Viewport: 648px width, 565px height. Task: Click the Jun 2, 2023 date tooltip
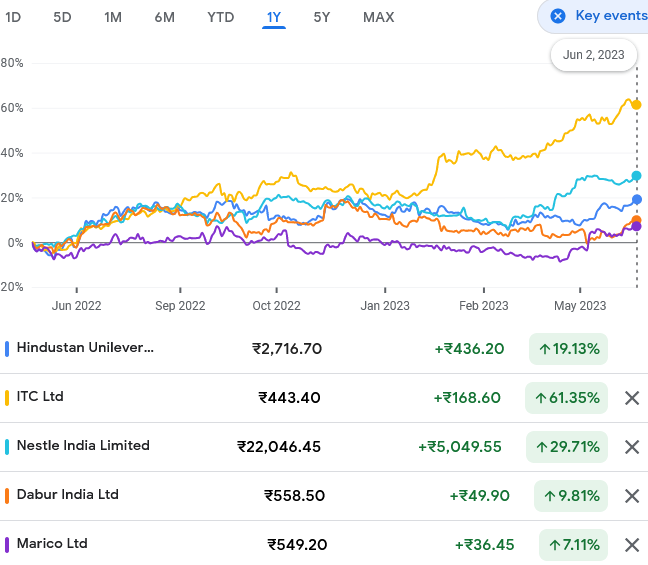click(593, 55)
